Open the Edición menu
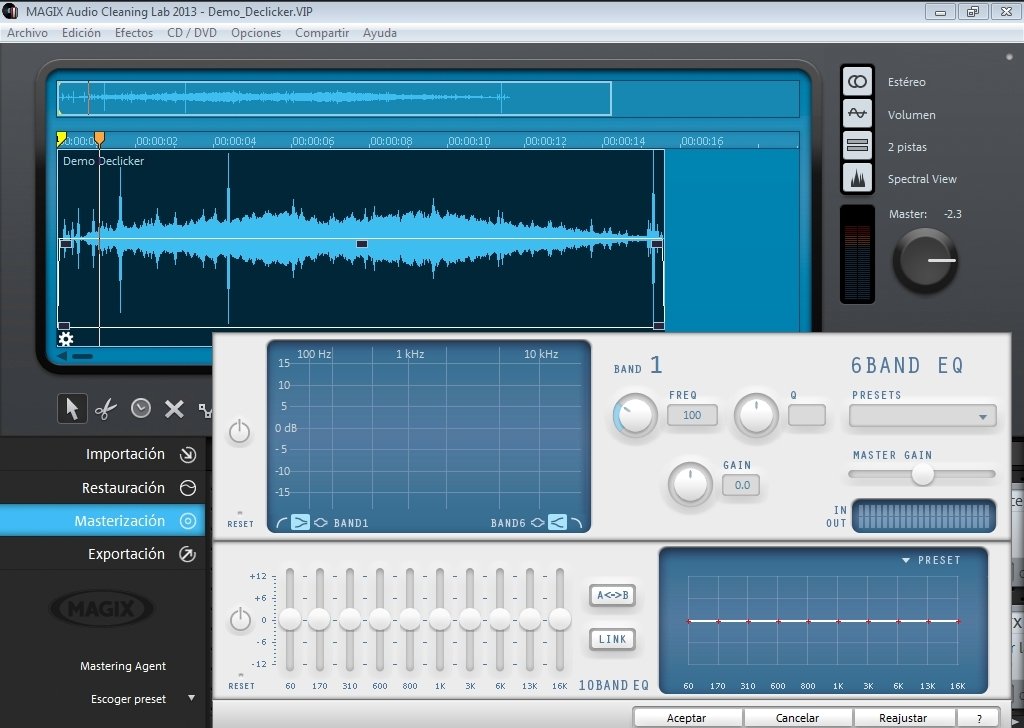 [x=81, y=33]
